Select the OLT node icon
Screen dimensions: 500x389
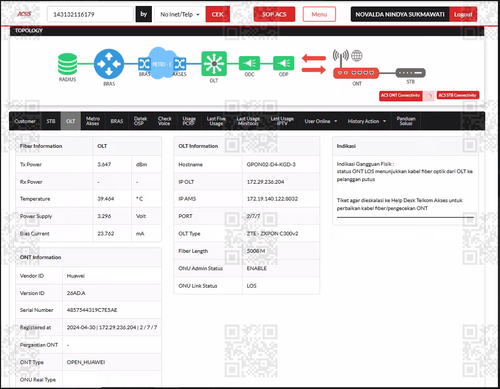(x=214, y=63)
